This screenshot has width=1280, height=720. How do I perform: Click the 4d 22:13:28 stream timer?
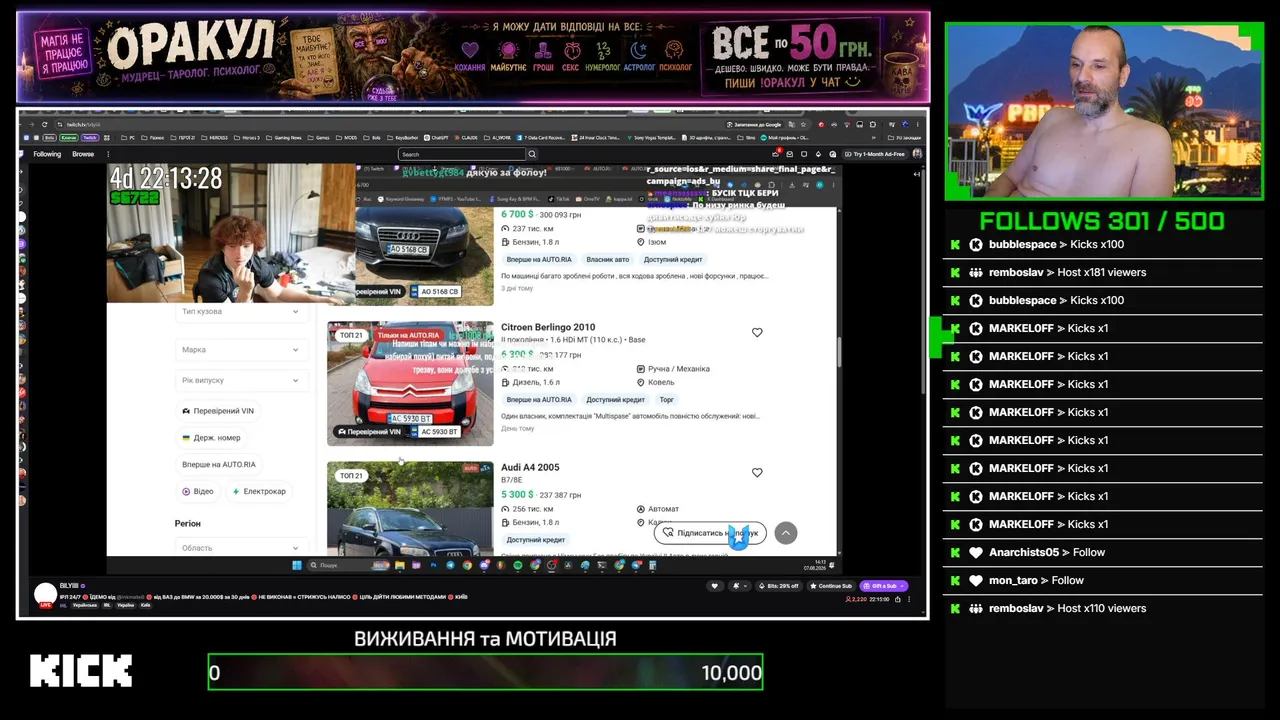(x=166, y=178)
